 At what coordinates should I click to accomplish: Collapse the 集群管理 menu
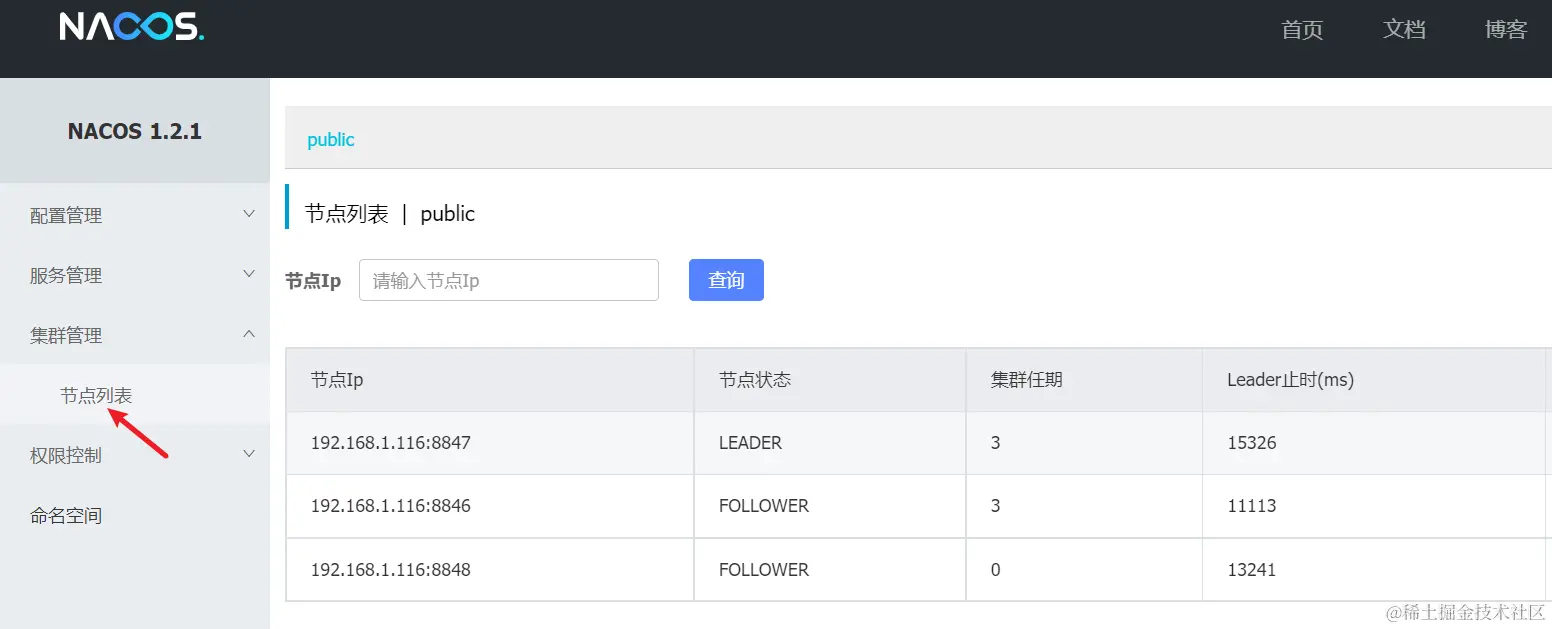(x=135, y=335)
